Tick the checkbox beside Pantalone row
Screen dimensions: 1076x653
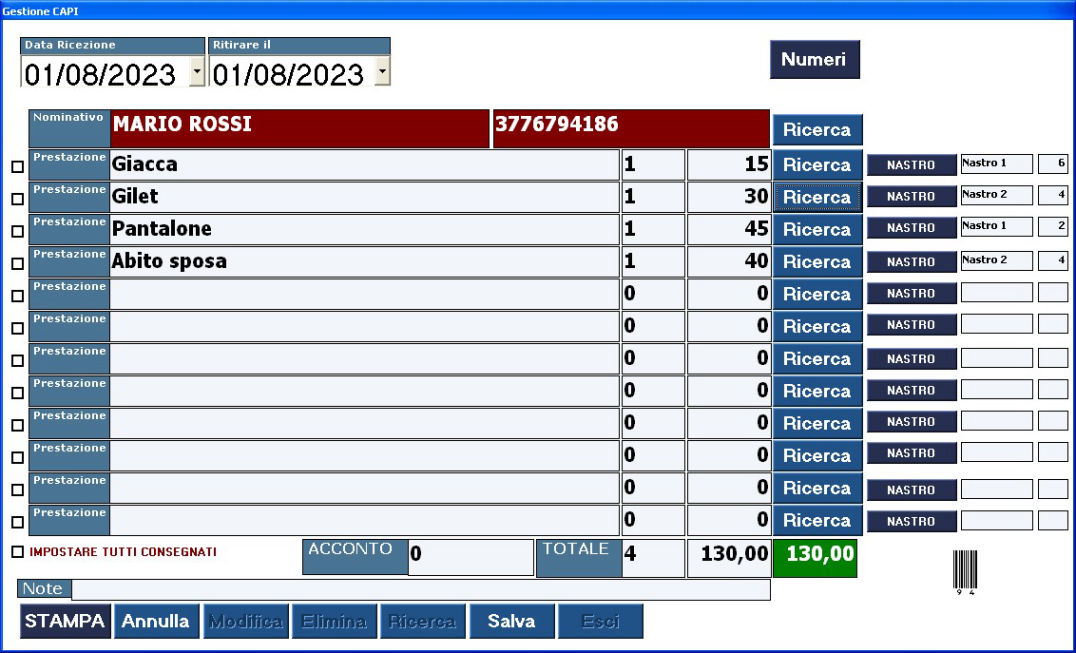tap(17, 231)
